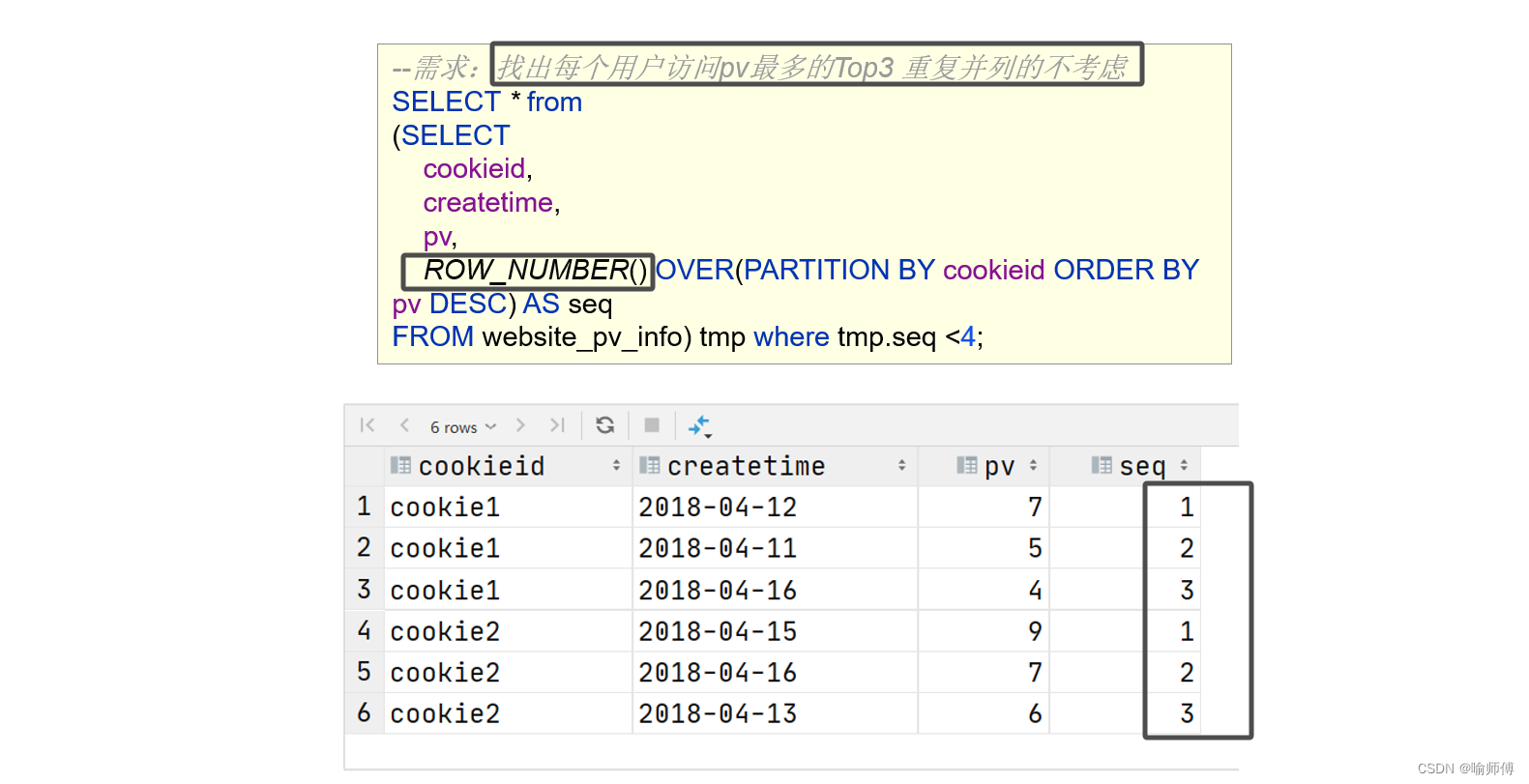The width and height of the screenshot is (1529, 784).
Task: Select cookieid cell in row 6
Action: 508,713
